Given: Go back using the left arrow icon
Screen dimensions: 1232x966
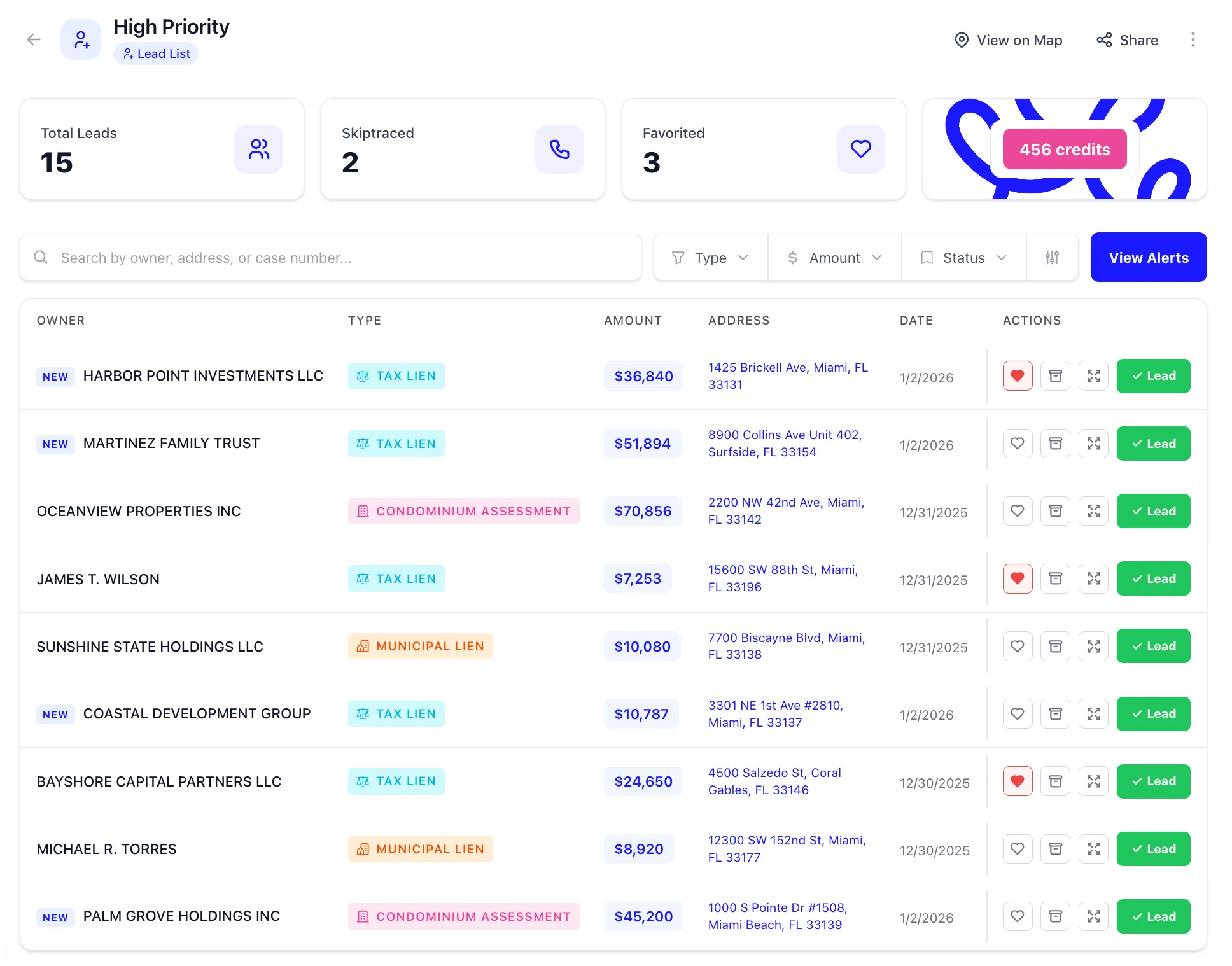Looking at the screenshot, I should pyautogui.click(x=34, y=39).
